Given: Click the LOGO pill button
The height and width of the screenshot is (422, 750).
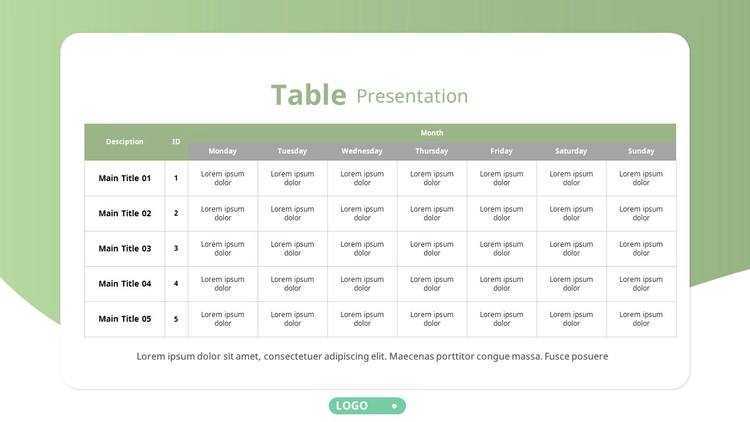Looking at the screenshot, I should (367, 406).
